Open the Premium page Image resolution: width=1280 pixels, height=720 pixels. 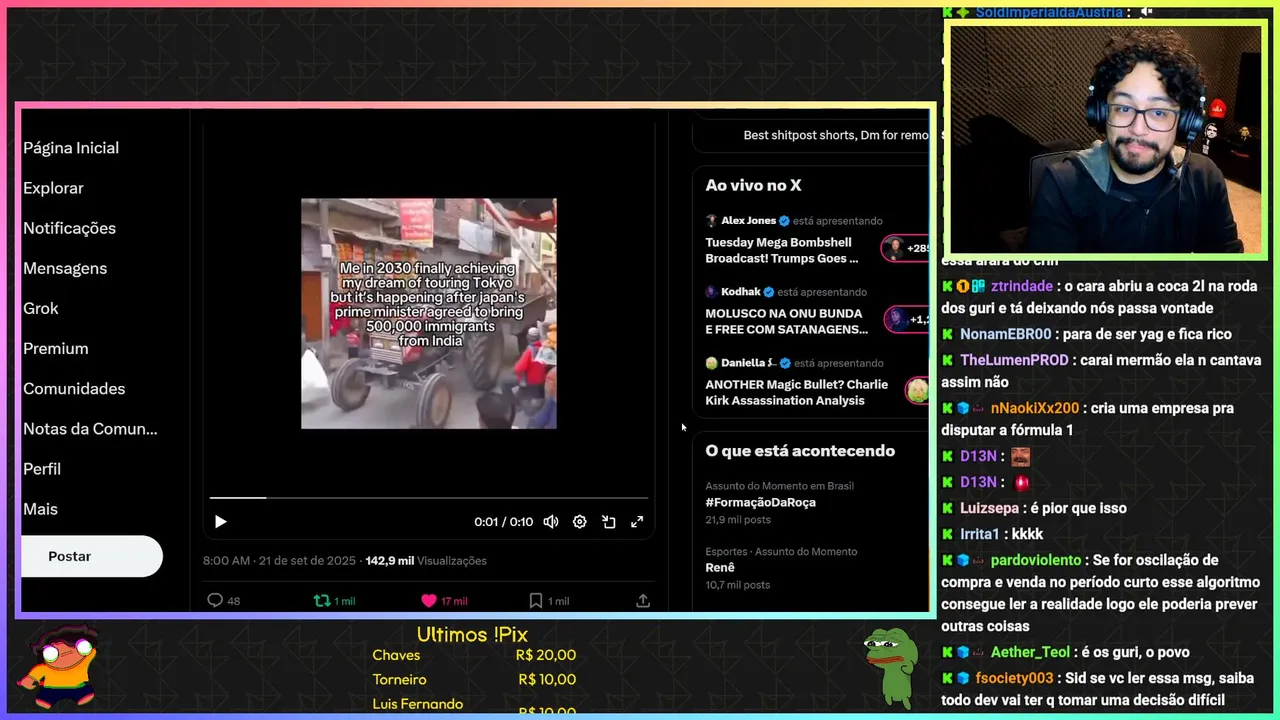tap(56, 348)
